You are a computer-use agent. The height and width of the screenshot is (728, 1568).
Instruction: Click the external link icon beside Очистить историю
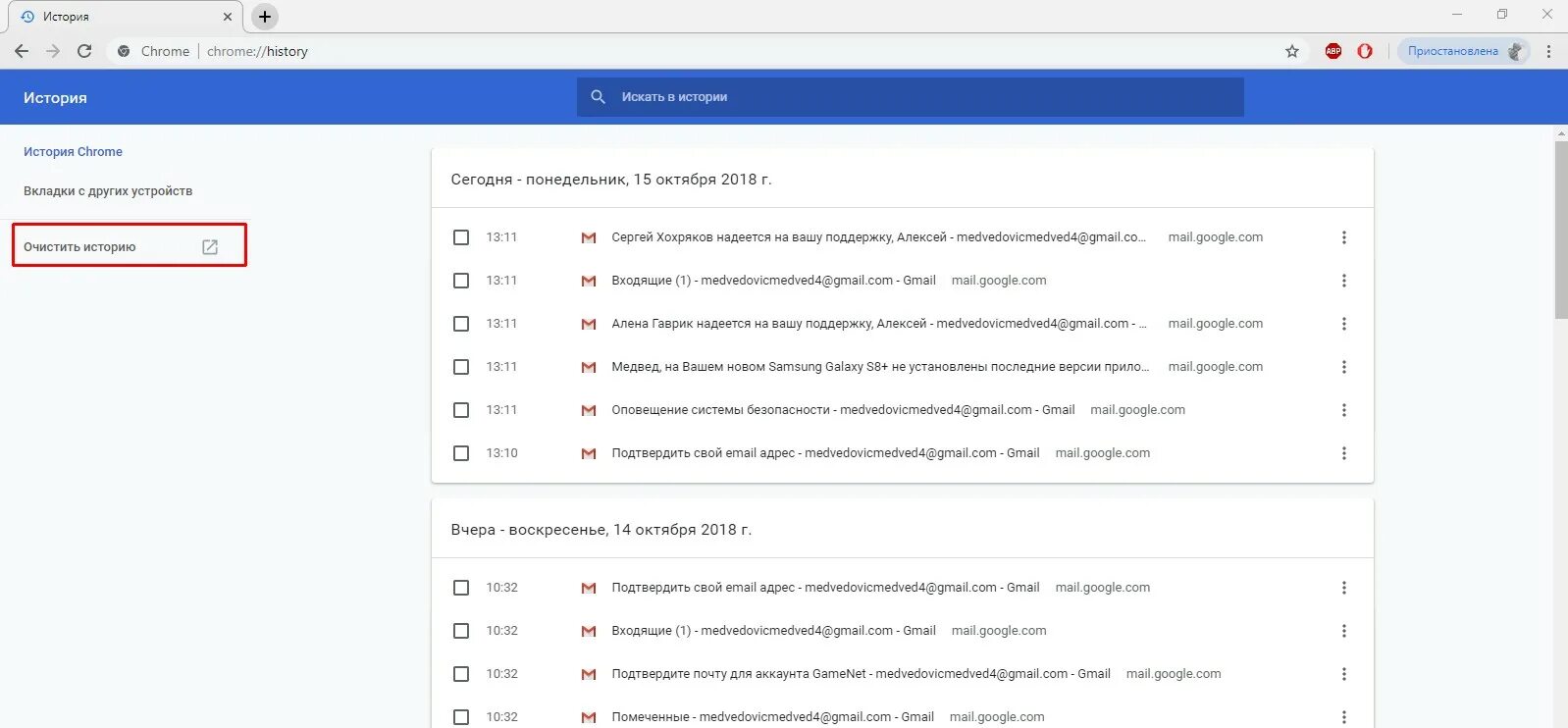click(x=210, y=247)
